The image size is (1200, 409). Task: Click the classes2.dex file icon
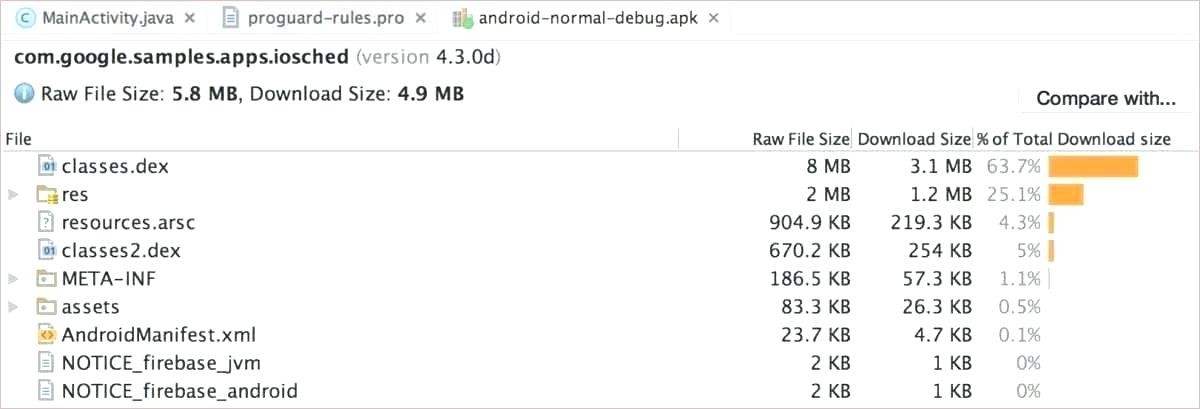(x=47, y=250)
